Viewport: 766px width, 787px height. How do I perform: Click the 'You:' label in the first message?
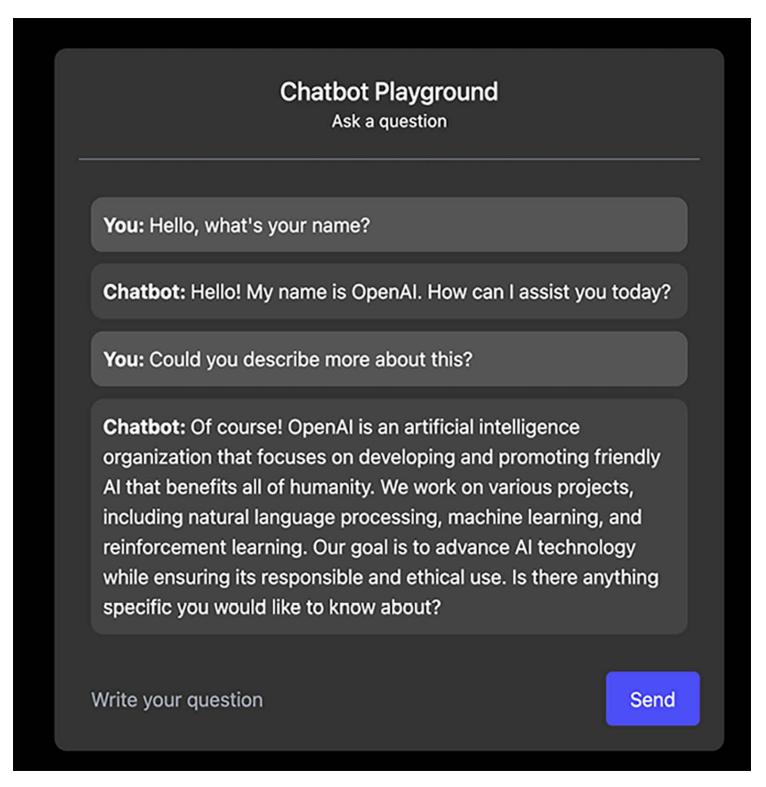[x=124, y=225]
